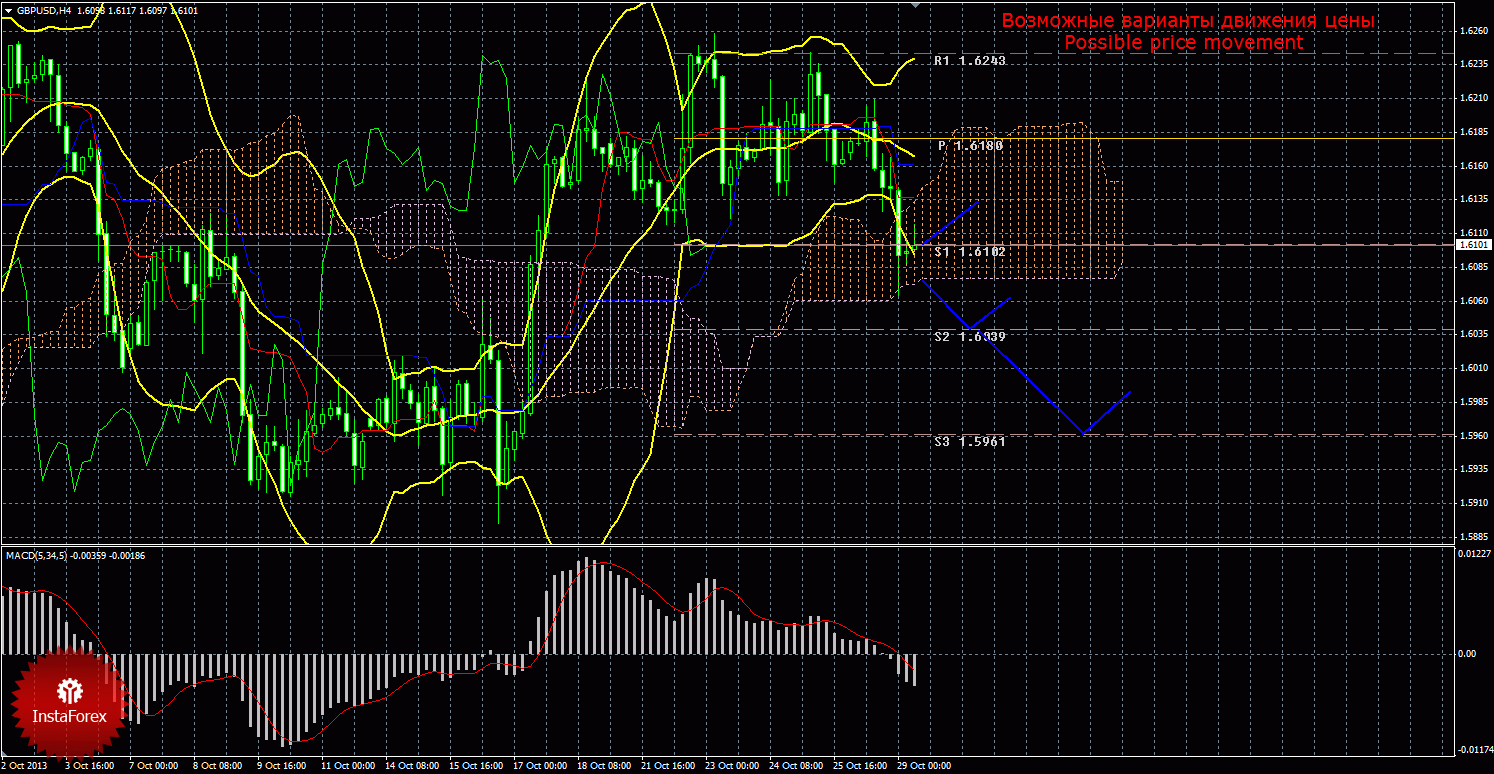Viewport: 1494px width, 774px height.
Task: Click the '2 Oct 2013' date label
Action: click(25, 766)
